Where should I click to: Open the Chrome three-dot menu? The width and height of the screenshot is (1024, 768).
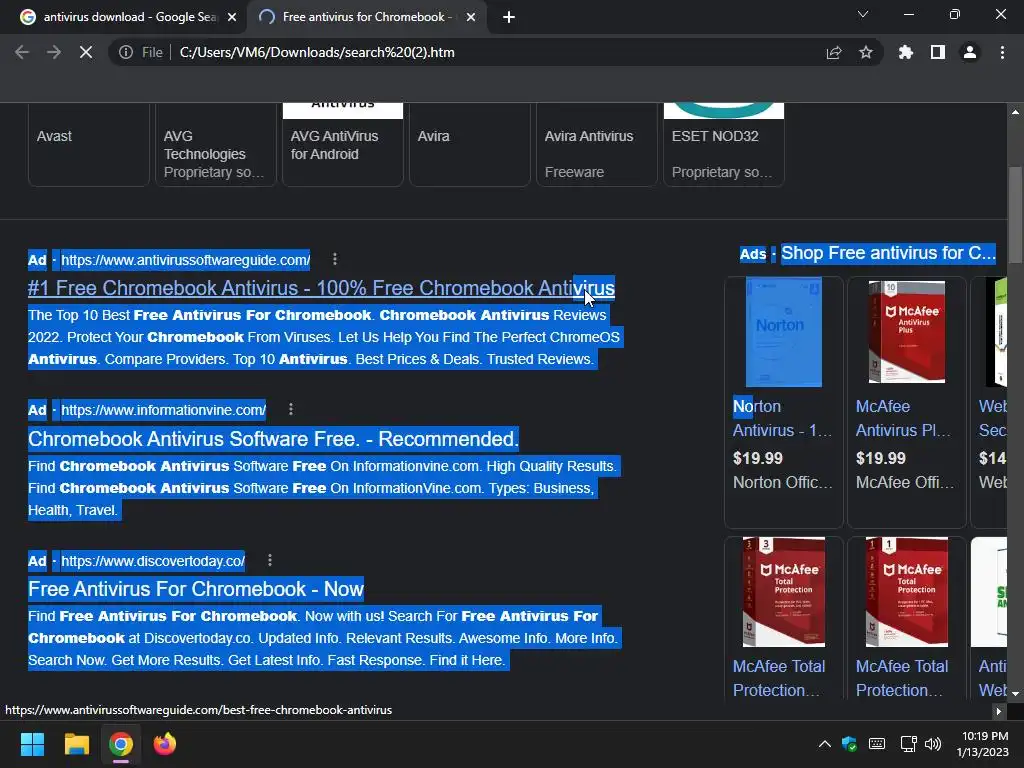point(1002,52)
